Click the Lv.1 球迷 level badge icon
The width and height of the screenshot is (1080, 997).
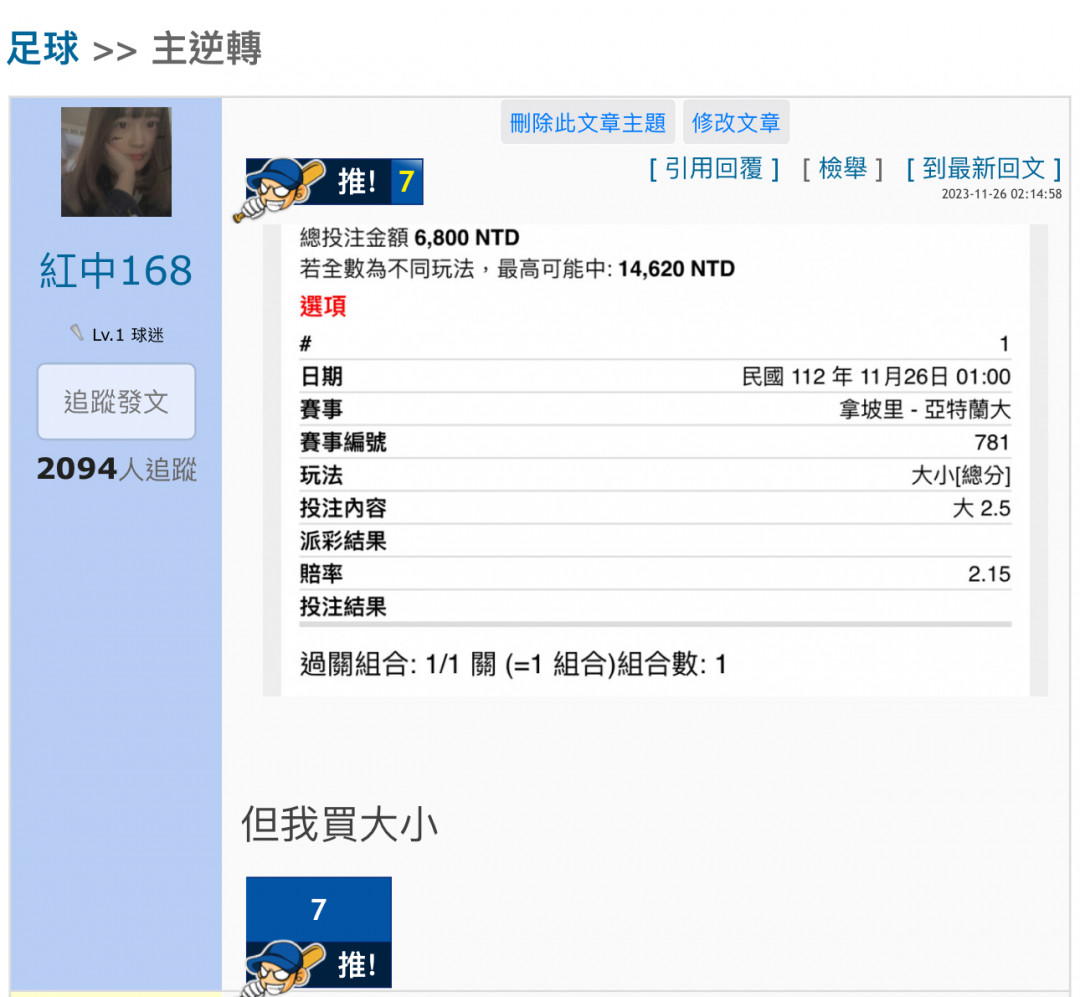coord(76,333)
